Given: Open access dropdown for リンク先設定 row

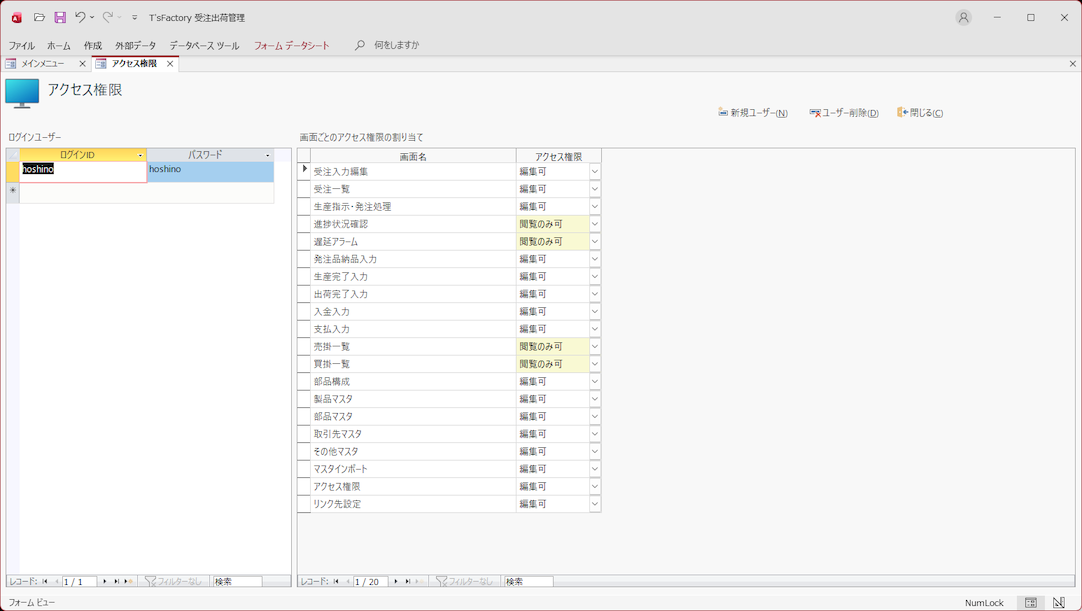Looking at the screenshot, I should pos(594,504).
